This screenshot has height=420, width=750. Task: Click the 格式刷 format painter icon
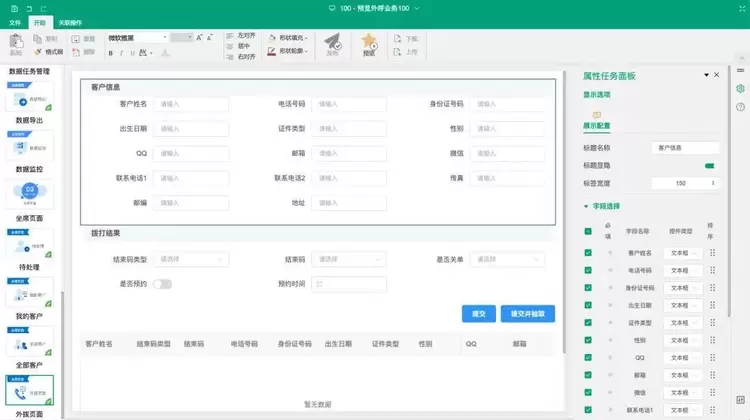(38, 51)
